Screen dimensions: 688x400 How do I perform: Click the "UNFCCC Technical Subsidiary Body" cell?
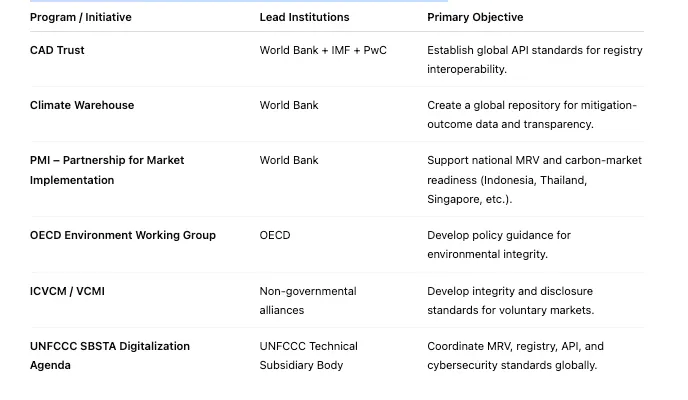point(308,355)
